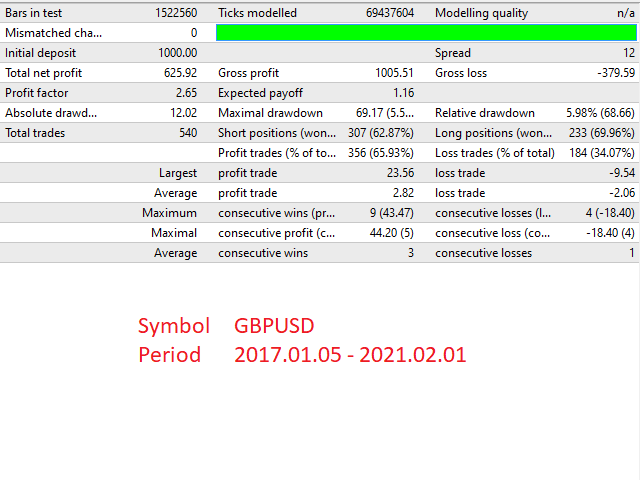Select the consecutive losses value 4 (-18.40)
The height and width of the screenshot is (480, 640).
point(610,213)
